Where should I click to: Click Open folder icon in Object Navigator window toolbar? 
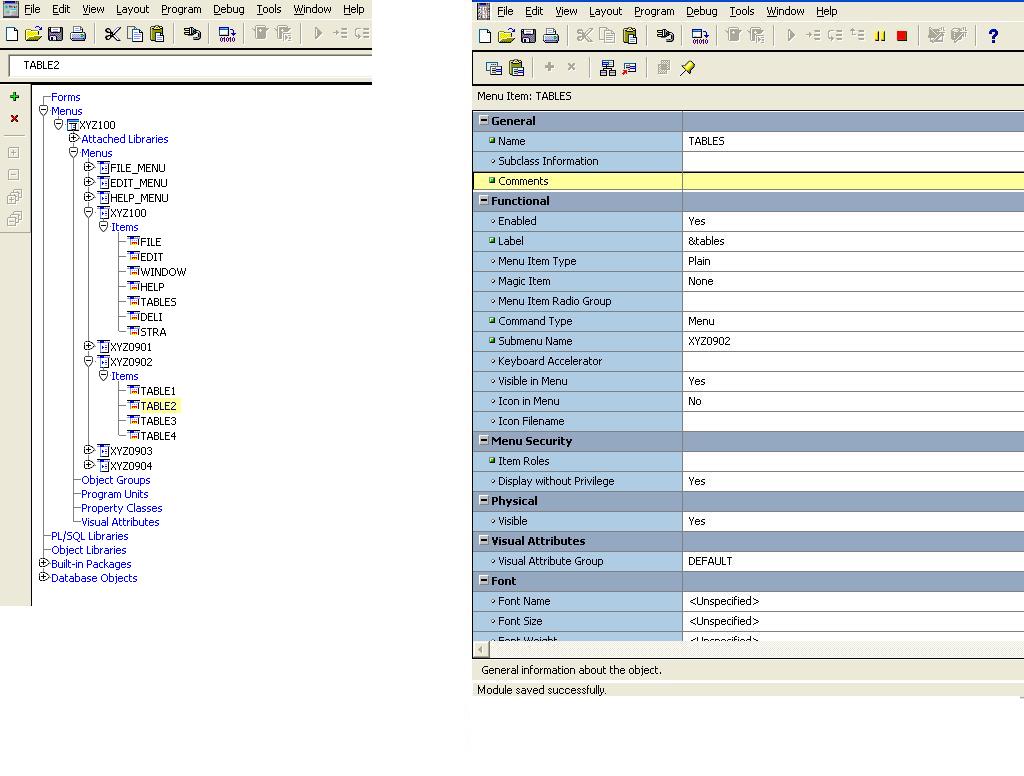click(33, 33)
